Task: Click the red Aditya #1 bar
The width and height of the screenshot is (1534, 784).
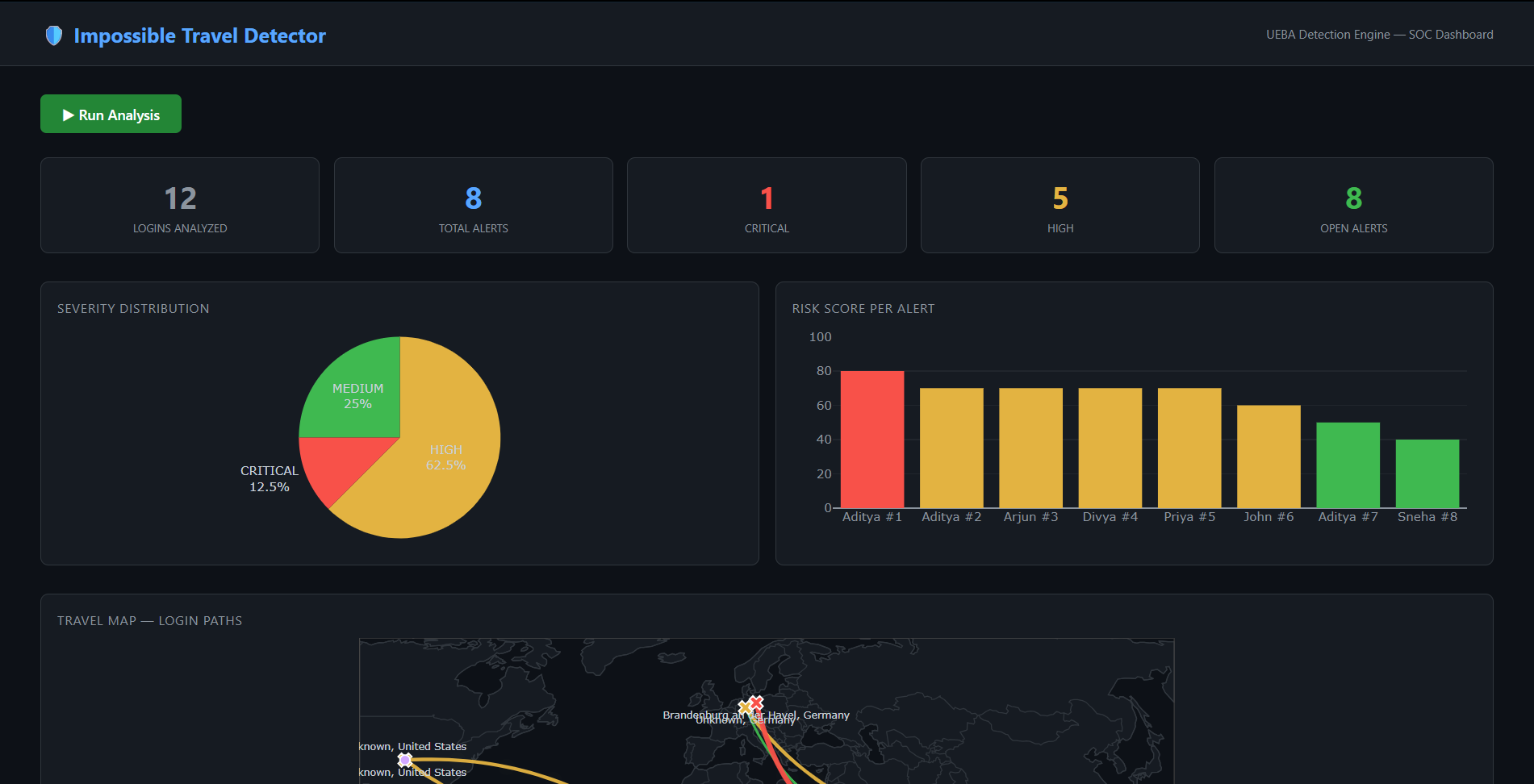Action: point(872,440)
